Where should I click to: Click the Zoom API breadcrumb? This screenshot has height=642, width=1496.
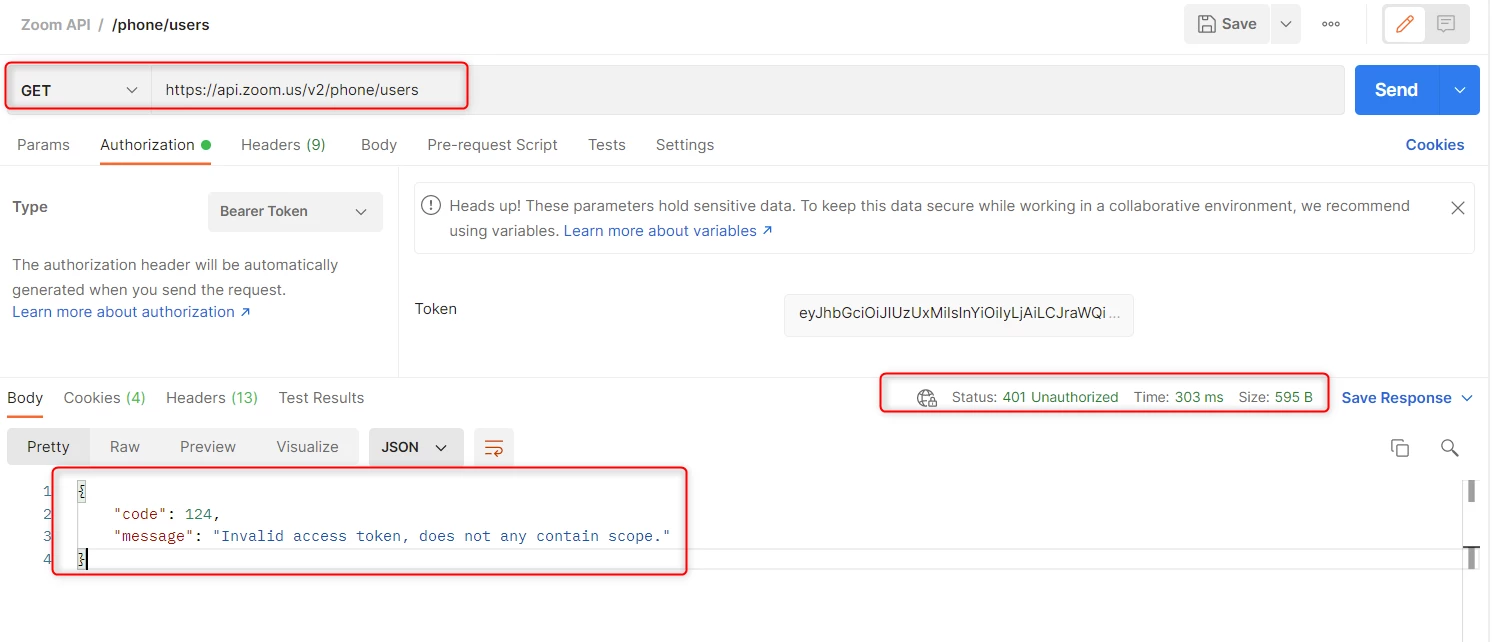(x=55, y=25)
